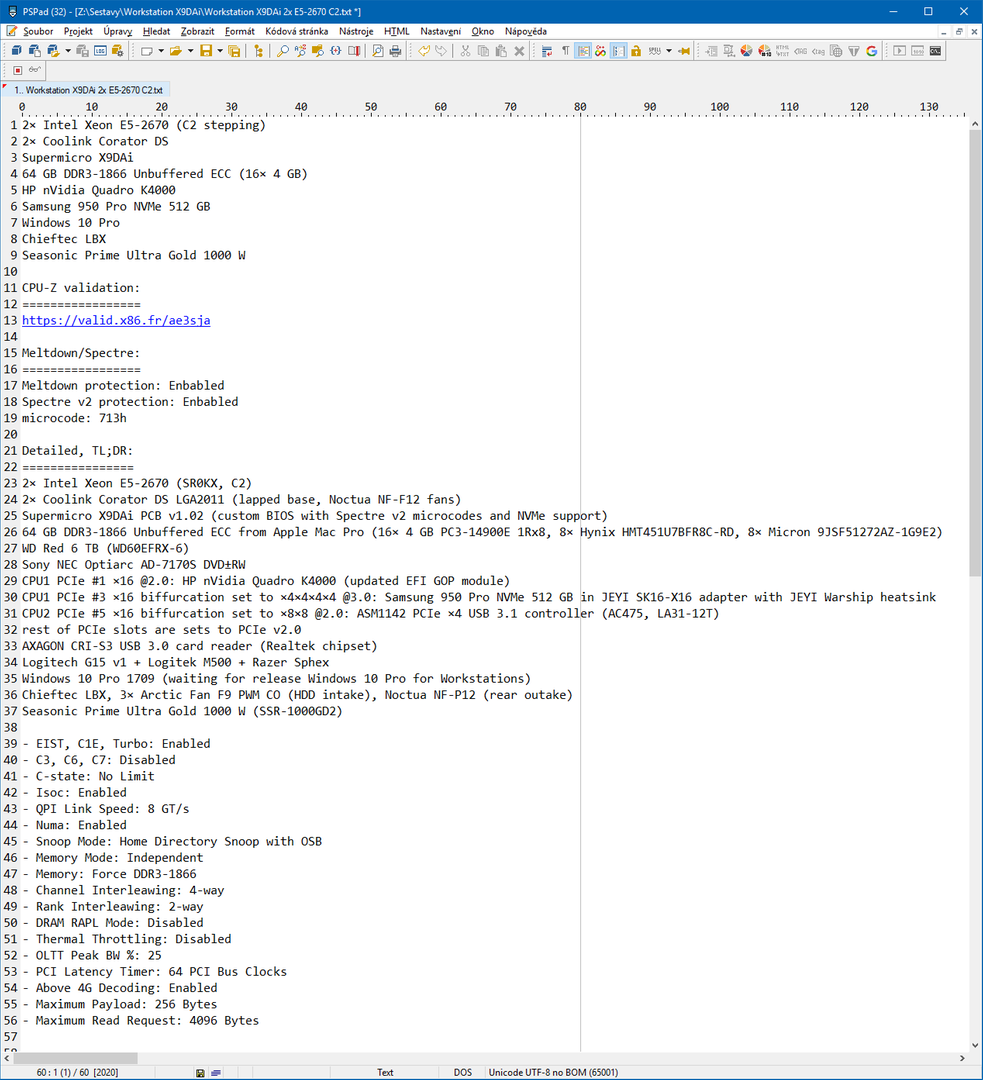The image size is (983, 1080).
Task: Click the command line console icon
Action: 935,51
